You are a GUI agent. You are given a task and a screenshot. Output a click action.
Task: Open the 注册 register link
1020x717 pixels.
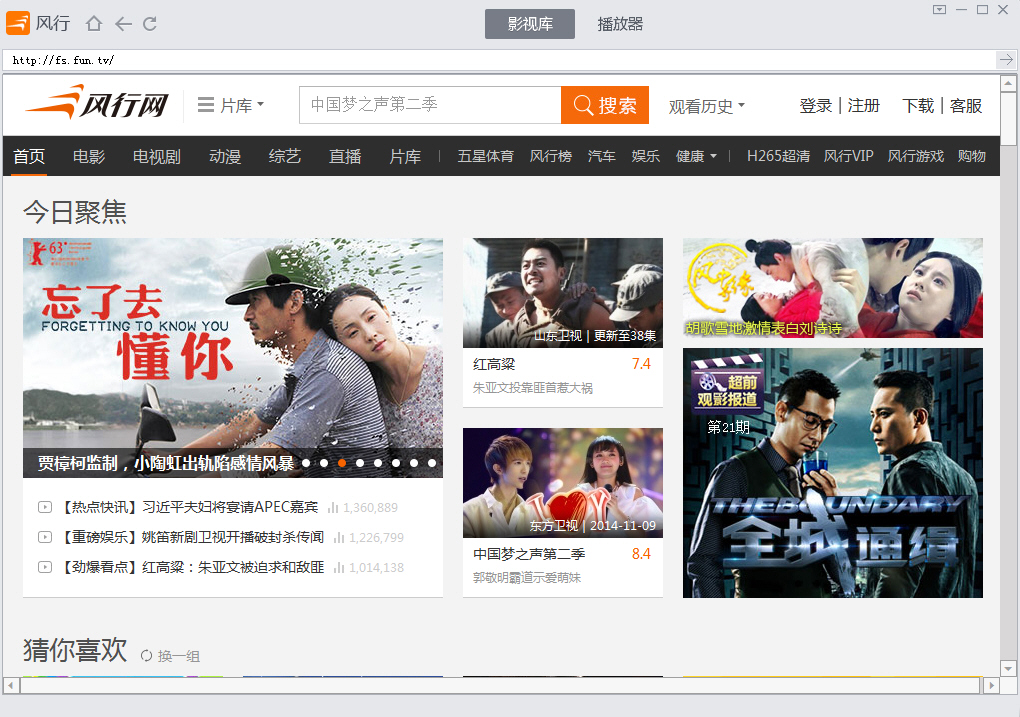[x=864, y=105]
